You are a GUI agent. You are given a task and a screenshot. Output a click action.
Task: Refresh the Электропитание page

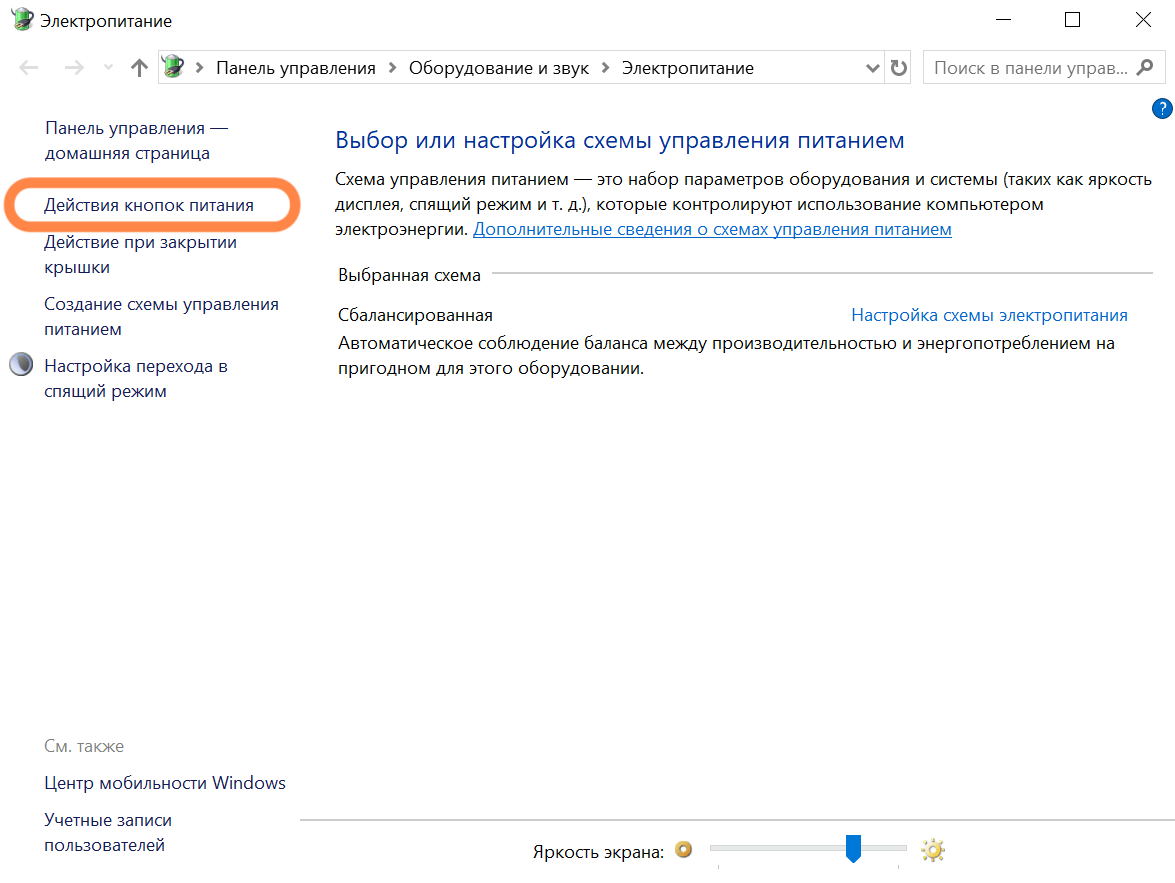click(x=898, y=68)
